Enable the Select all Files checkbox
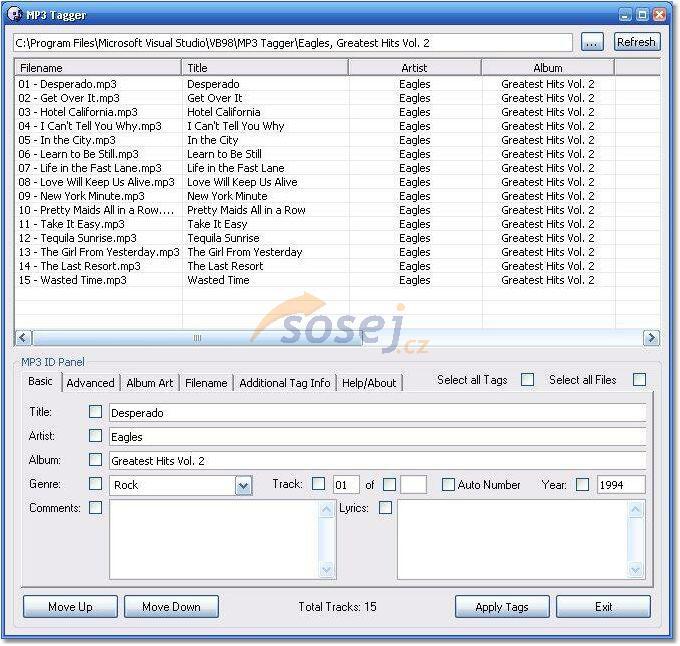The width and height of the screenshot is (680, 646). pyautogui.click(x=639, y=380)
